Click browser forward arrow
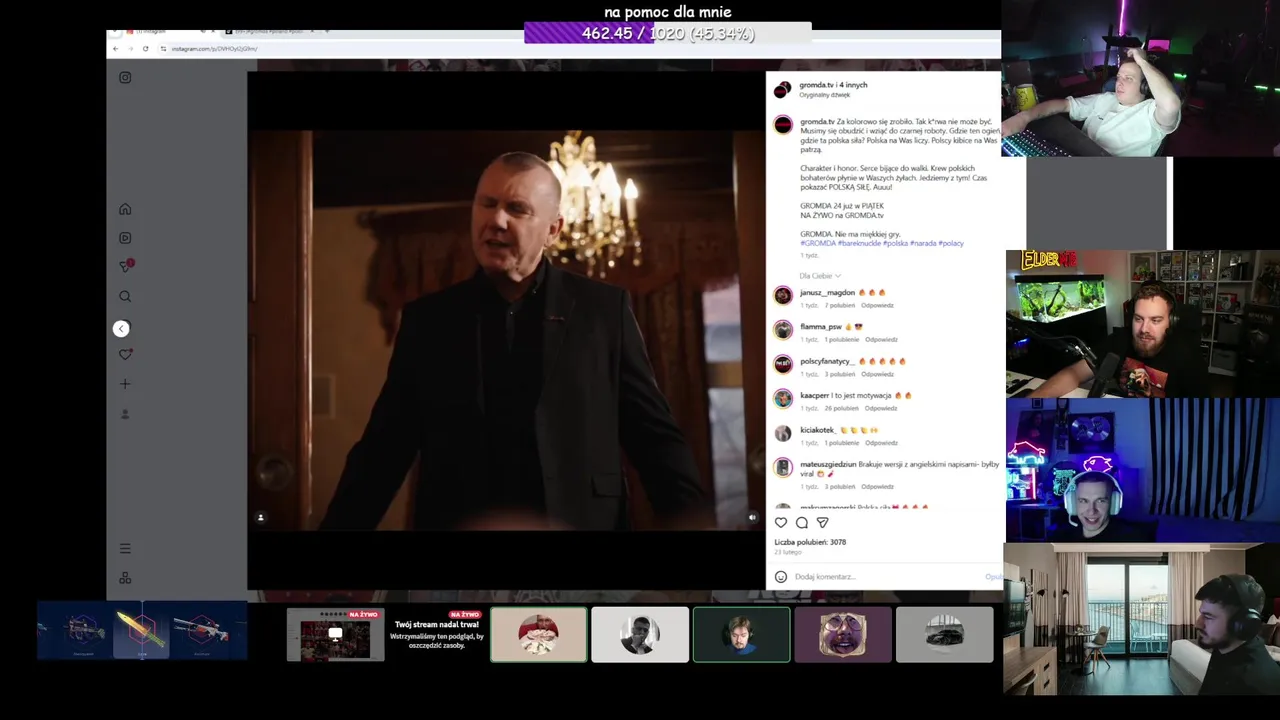The height and width of the screenshot is (720, 1280). (x=130, y=48)
